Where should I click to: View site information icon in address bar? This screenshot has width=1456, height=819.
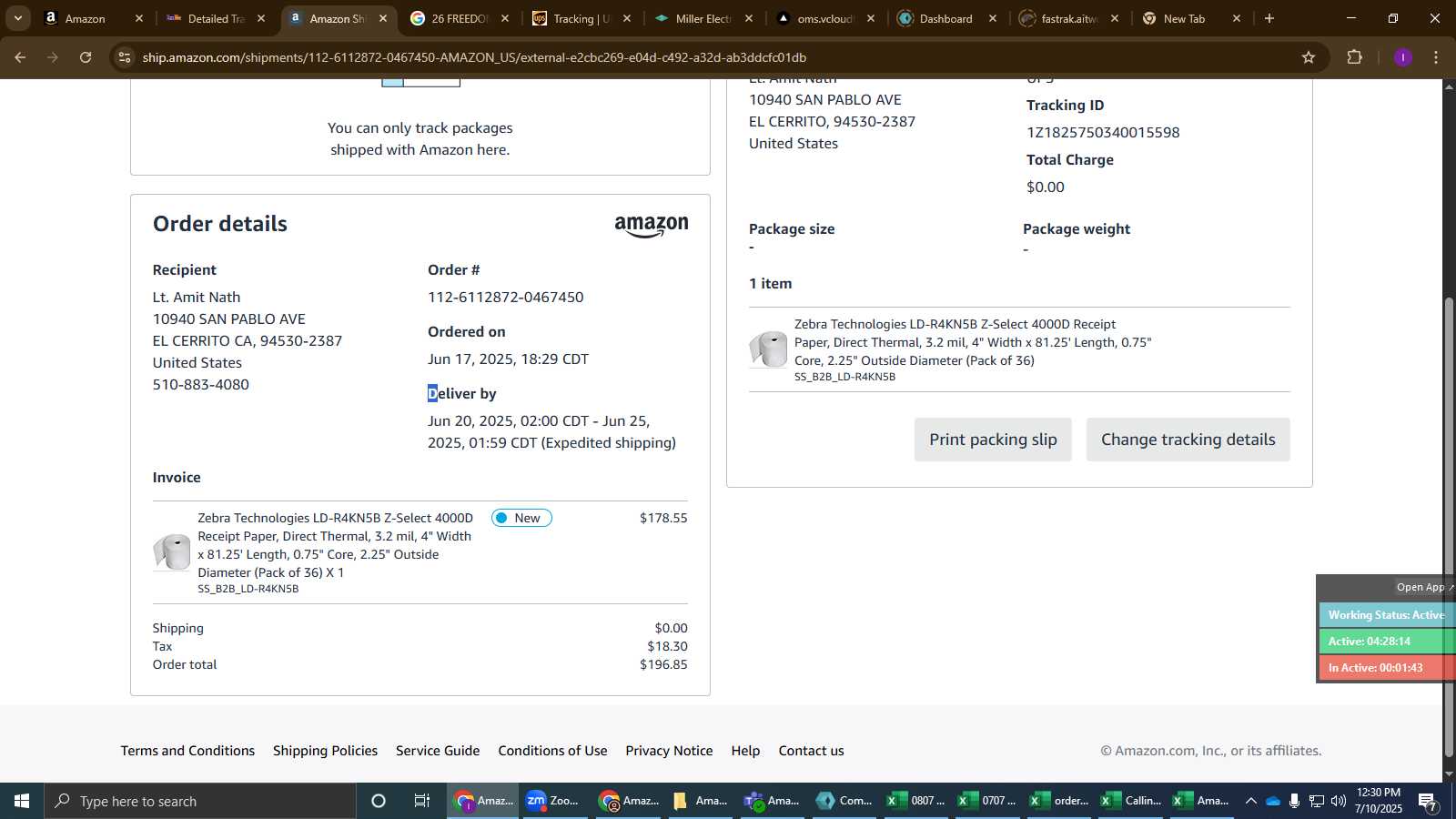(125, 57)
